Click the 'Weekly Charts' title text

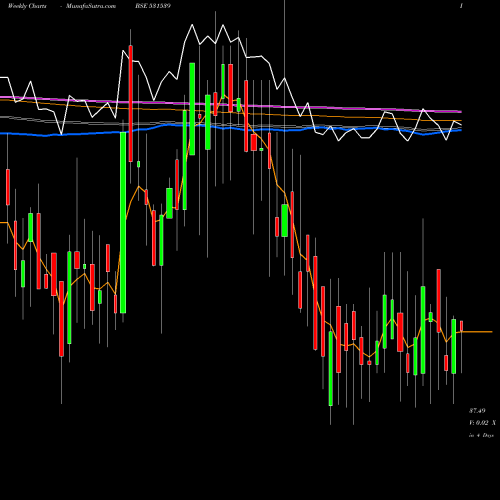27,6
